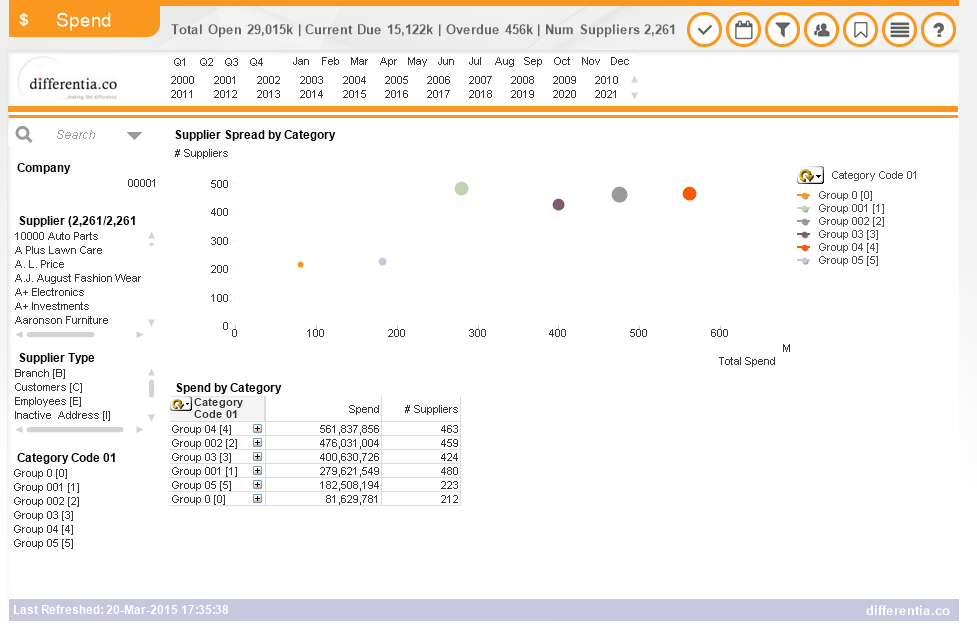Select supplier type Customers [C]
Image resolution: width=977 pixels, height=632 pixels.
[49, 387]
